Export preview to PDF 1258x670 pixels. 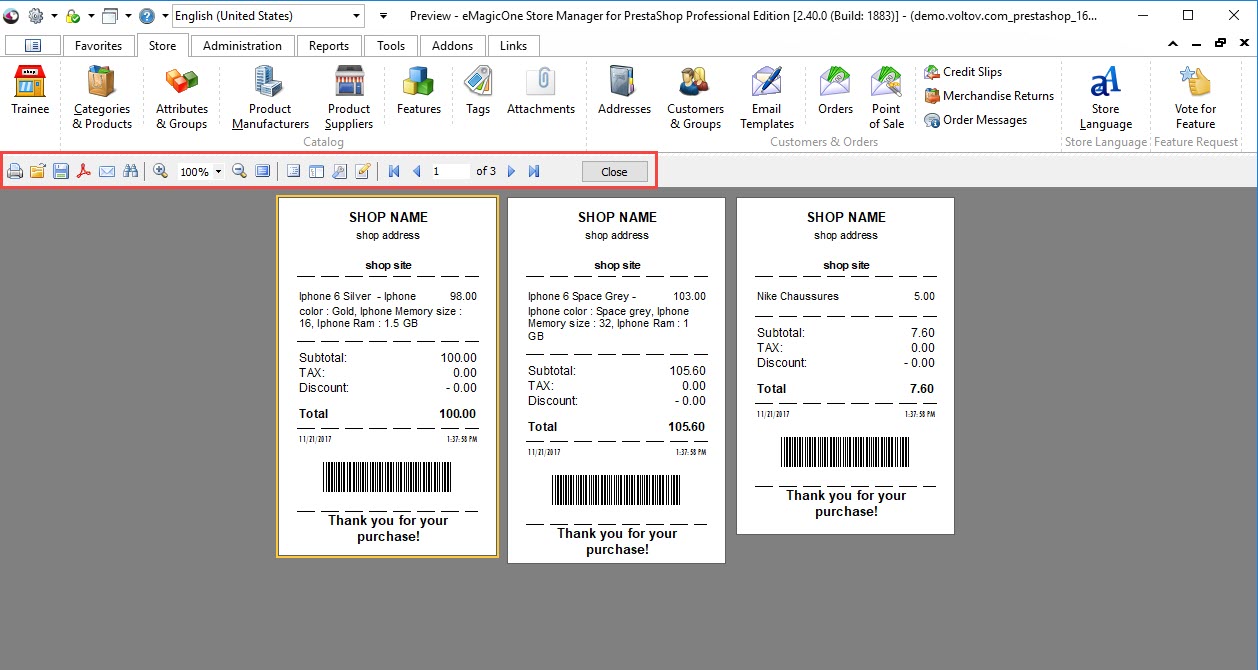[x=84, y=171]
